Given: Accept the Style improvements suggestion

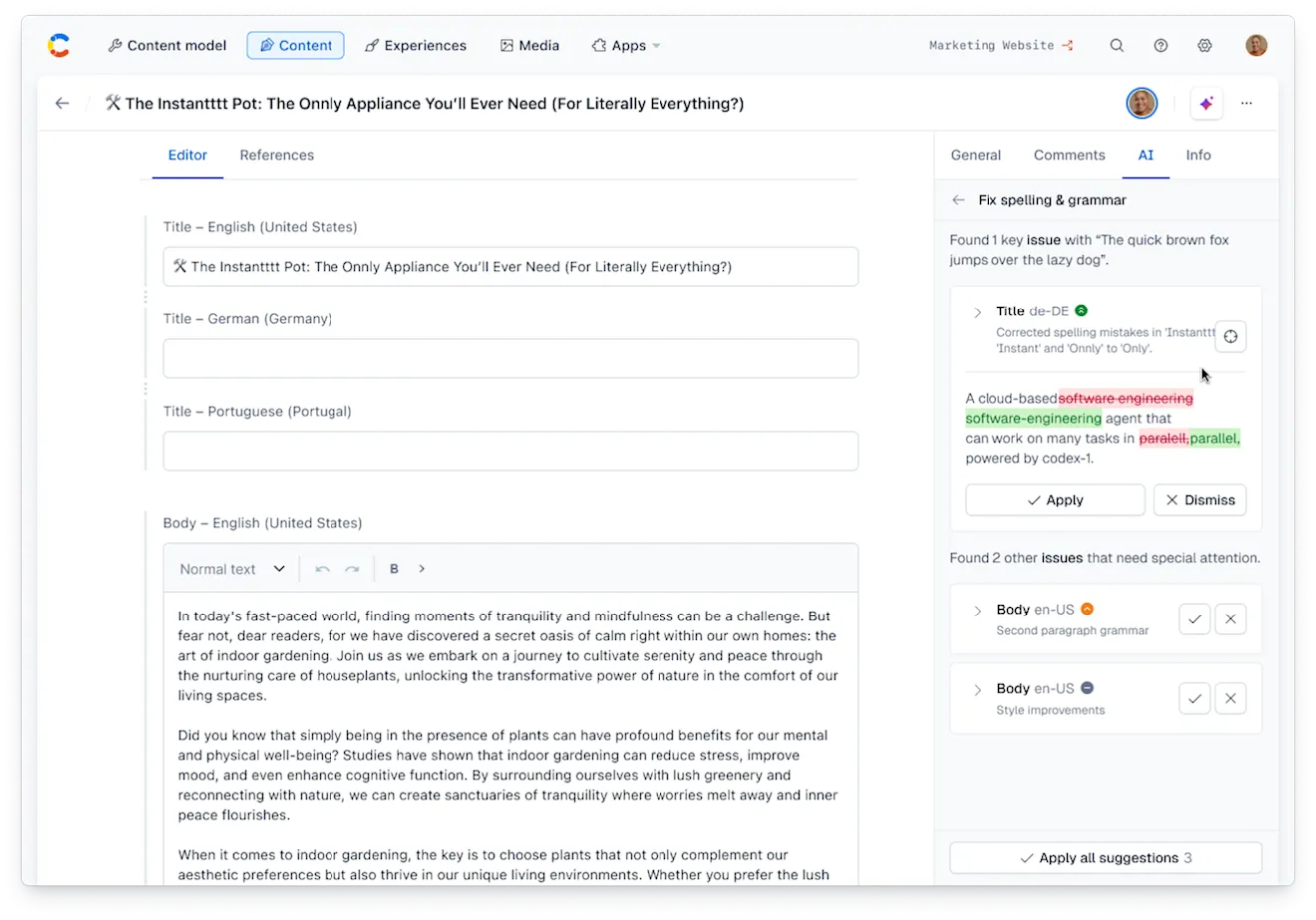Looking at the screenshot, I should click(1194, 699).
